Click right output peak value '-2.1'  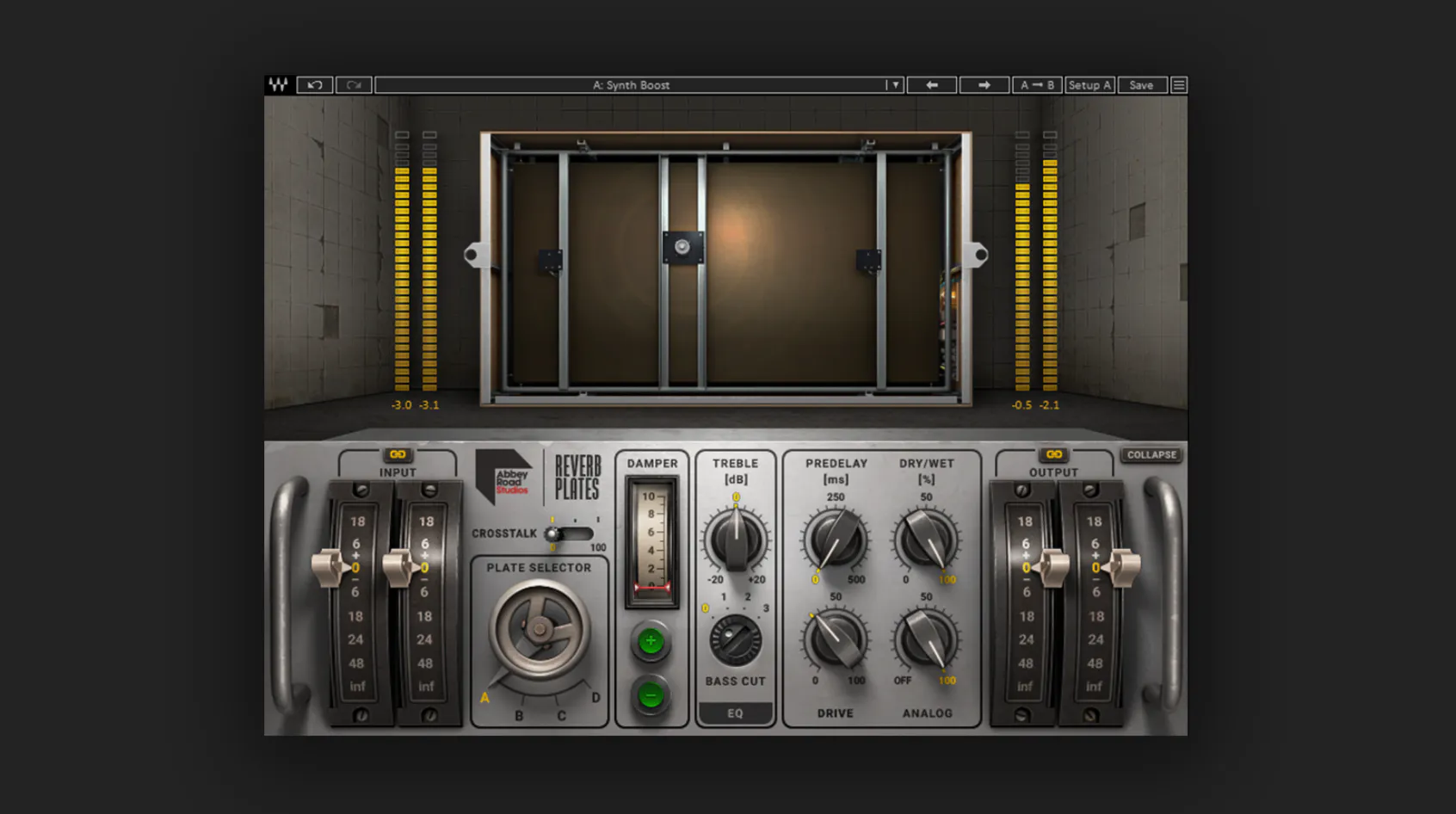click(x=1049, y=404)
